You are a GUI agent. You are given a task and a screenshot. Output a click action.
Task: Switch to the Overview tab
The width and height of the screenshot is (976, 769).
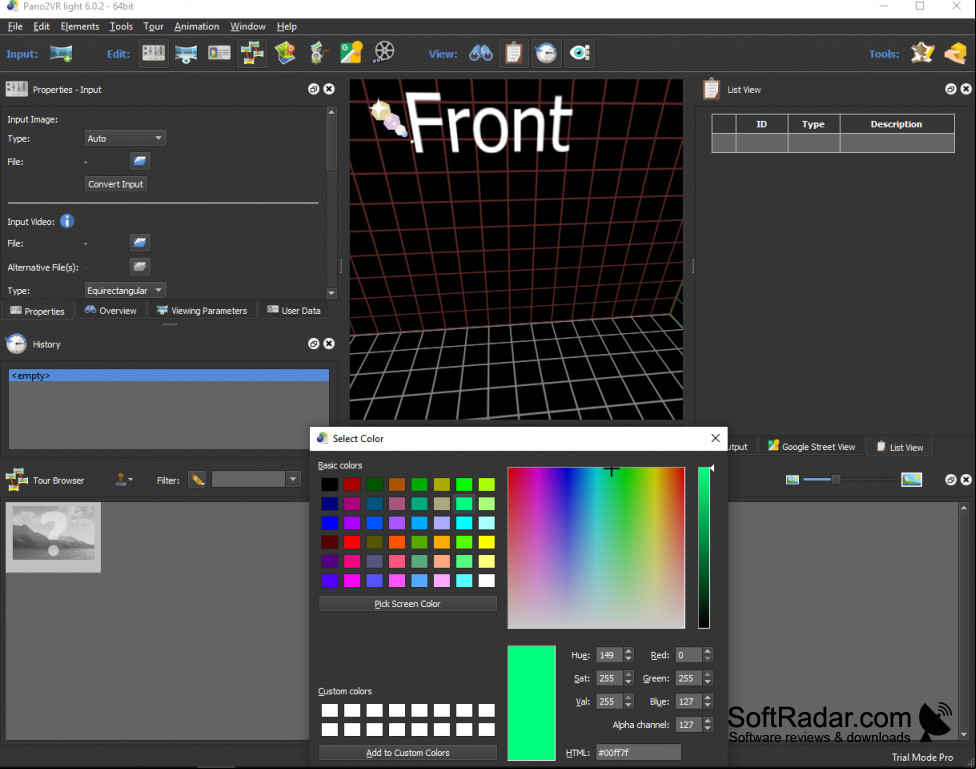(110, 310)
